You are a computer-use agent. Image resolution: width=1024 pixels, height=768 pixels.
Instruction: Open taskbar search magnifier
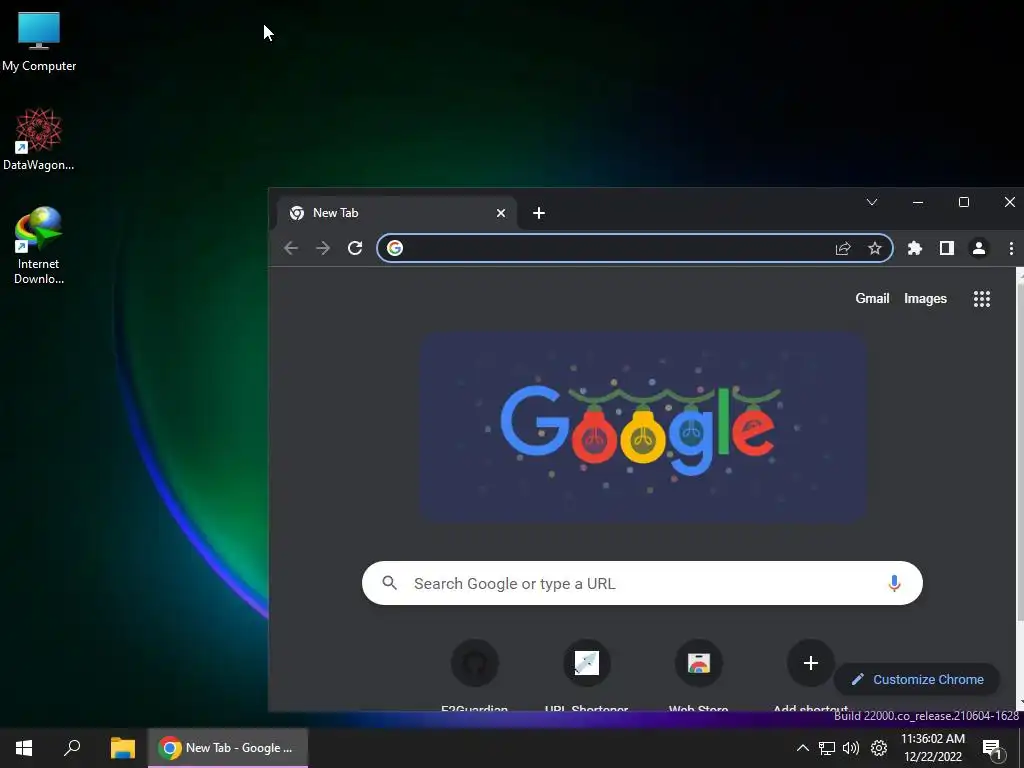(72, 748)
